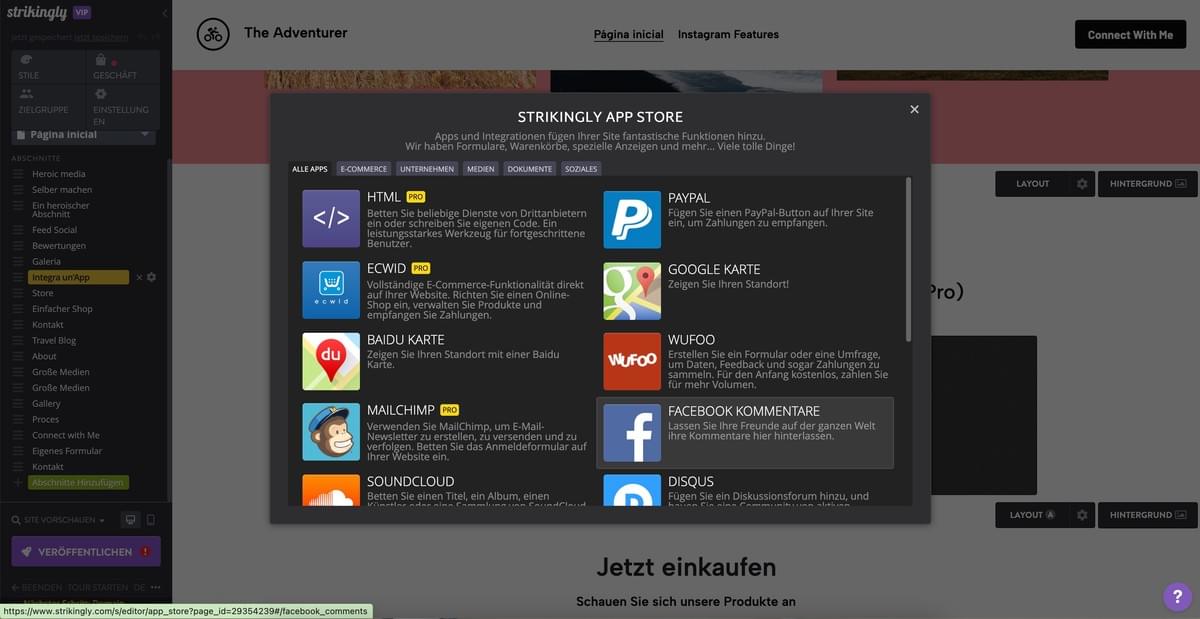Screen dimensions: 1200x619
Task: Click Tour Starten link
Action: [x=96, y=587]
